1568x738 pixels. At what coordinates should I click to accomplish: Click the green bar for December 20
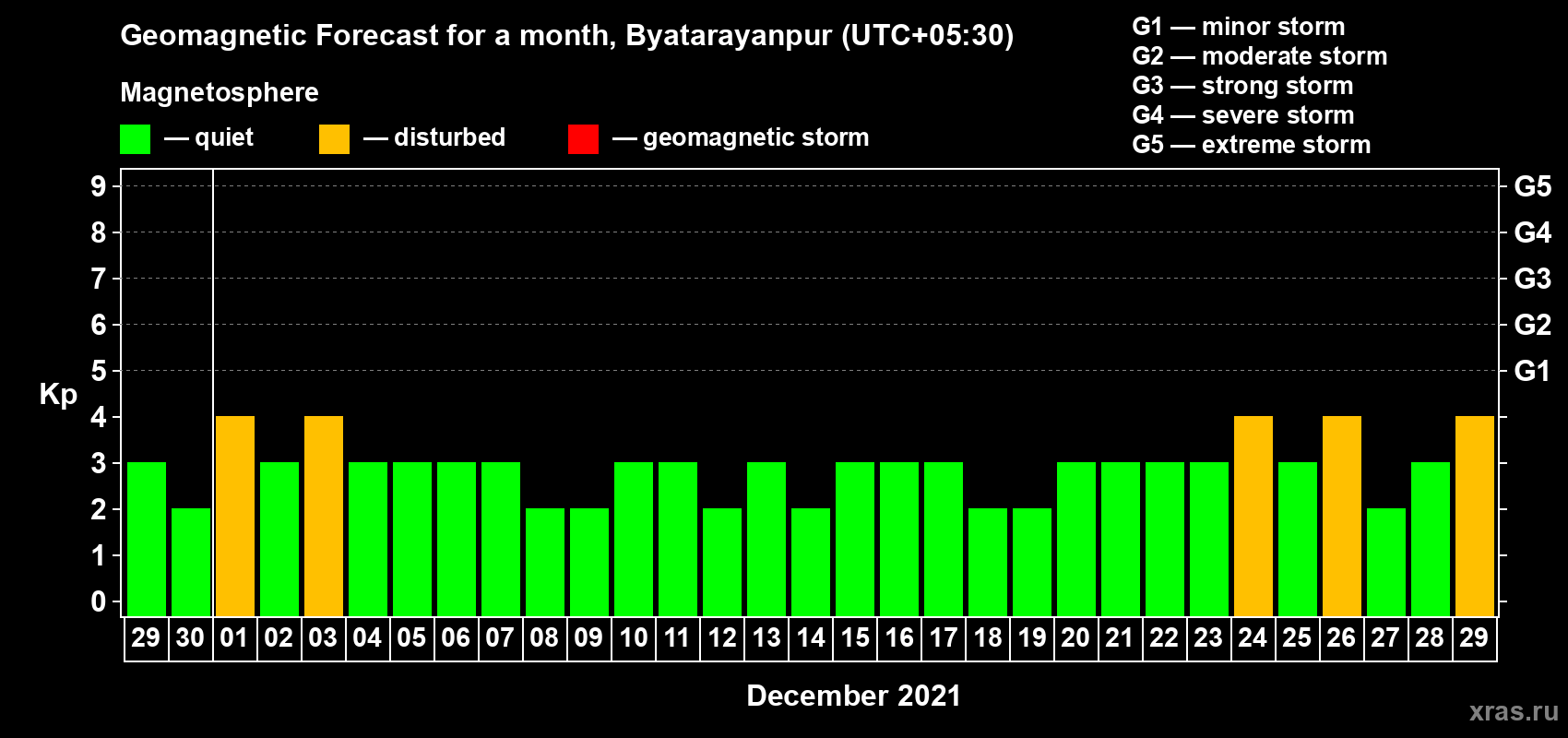[1076, 540]
